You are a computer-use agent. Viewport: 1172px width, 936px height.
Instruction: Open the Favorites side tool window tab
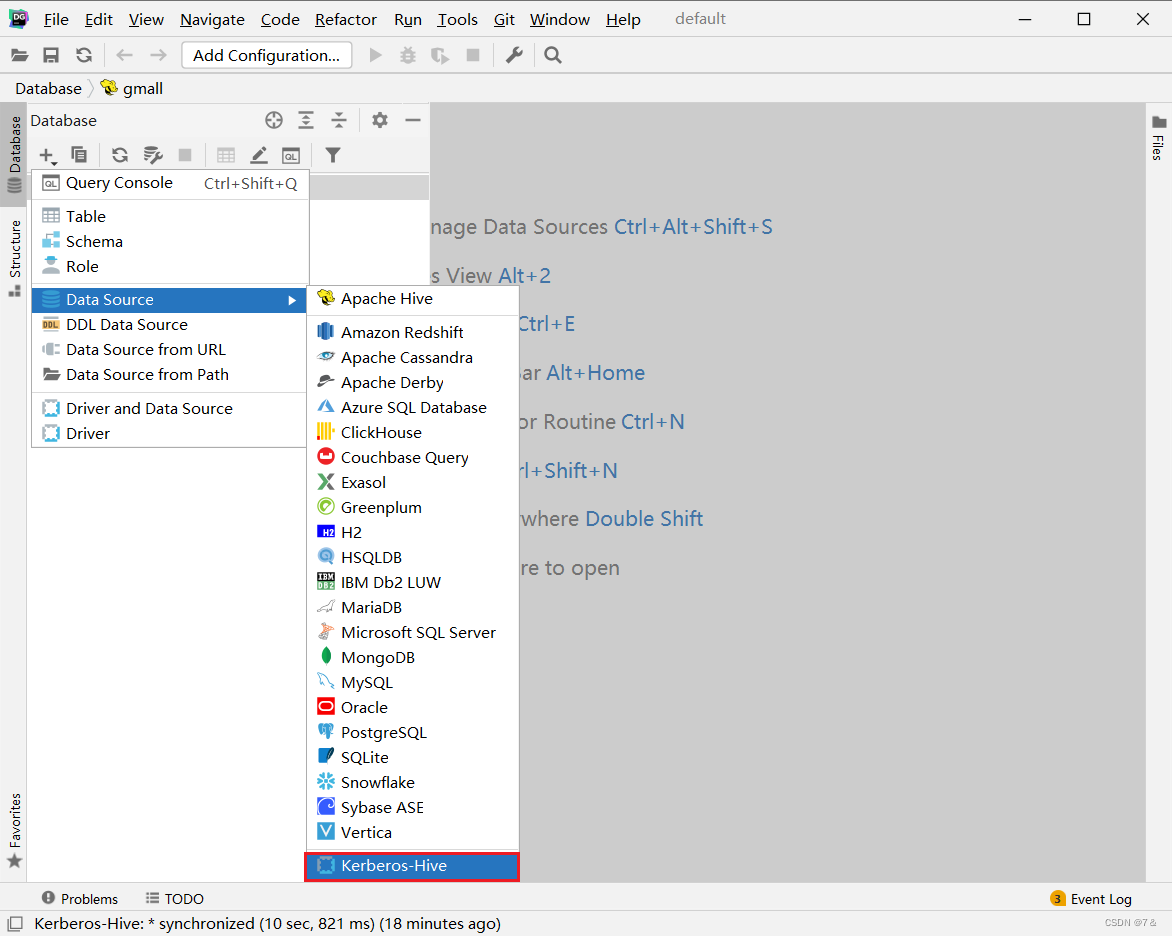click(14, 830)
